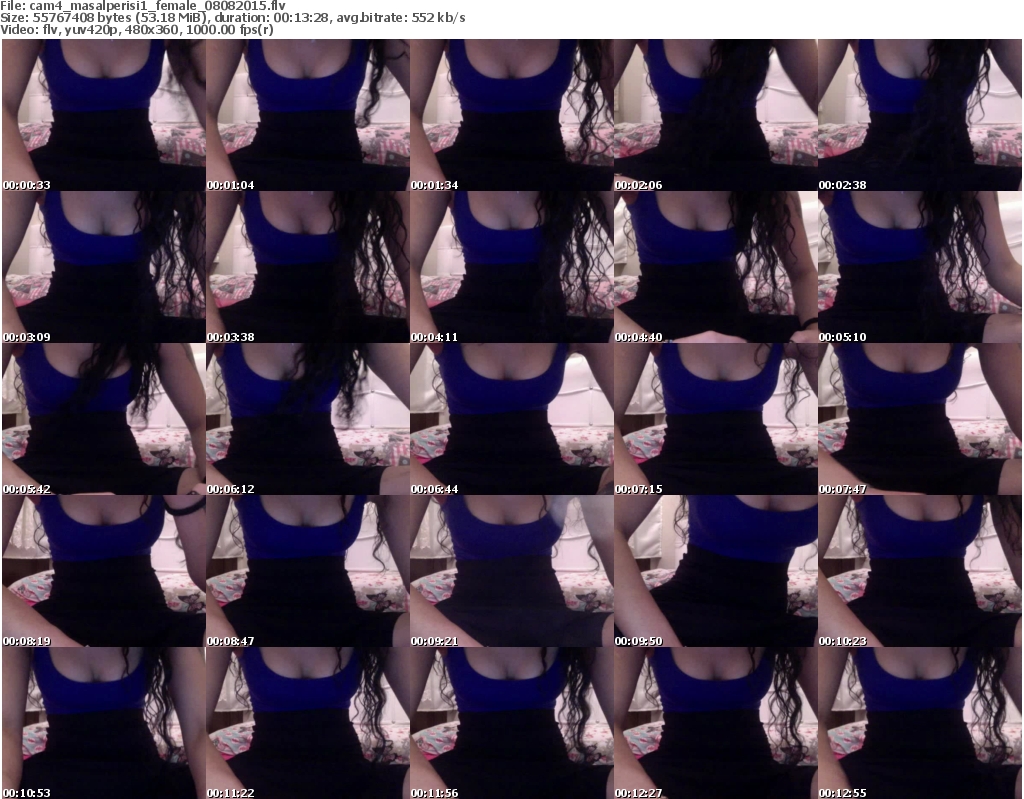Click the frame at 00:11:22

pos(308,723)
